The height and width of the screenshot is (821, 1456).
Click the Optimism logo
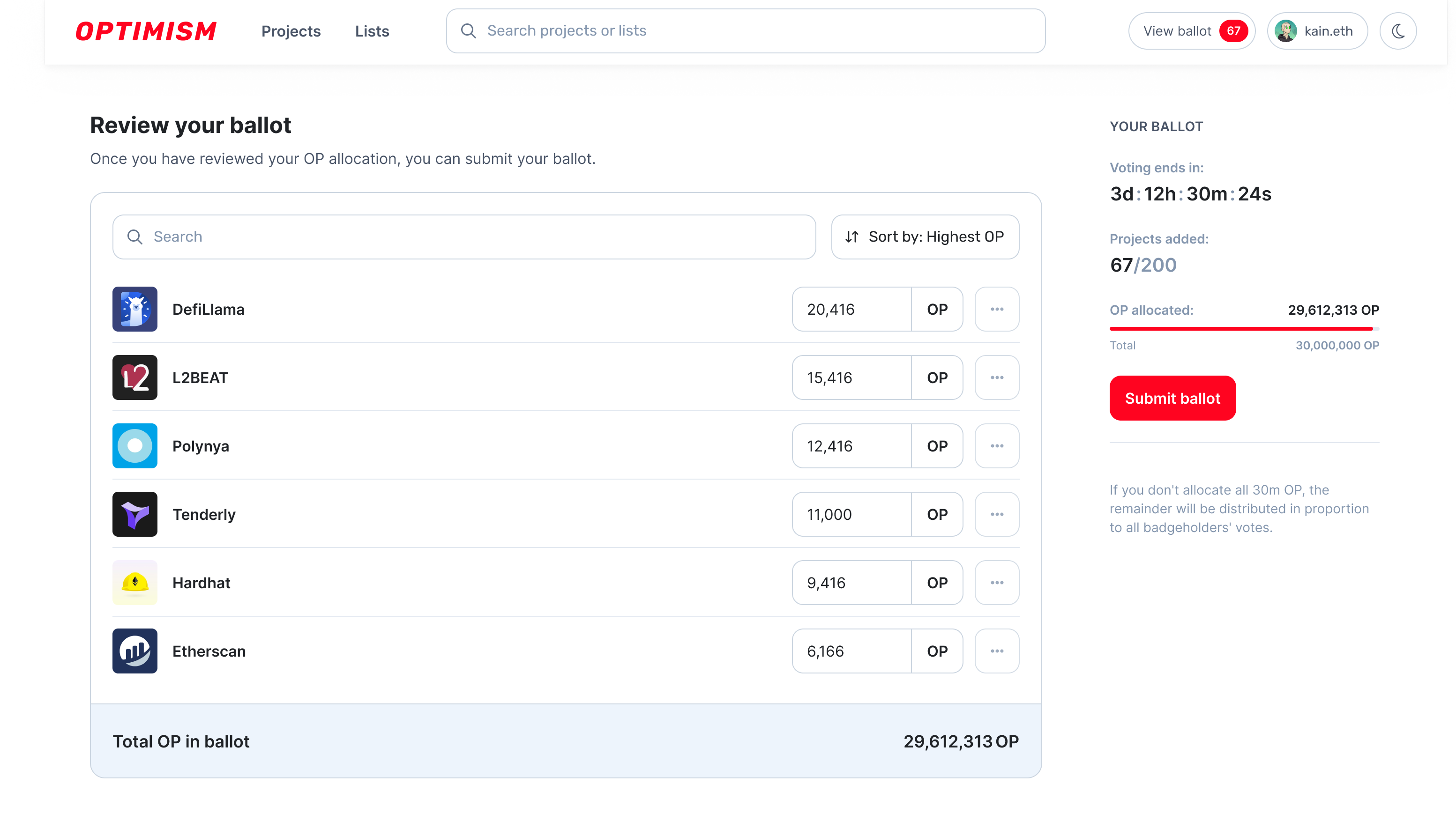tap(146, 31)
